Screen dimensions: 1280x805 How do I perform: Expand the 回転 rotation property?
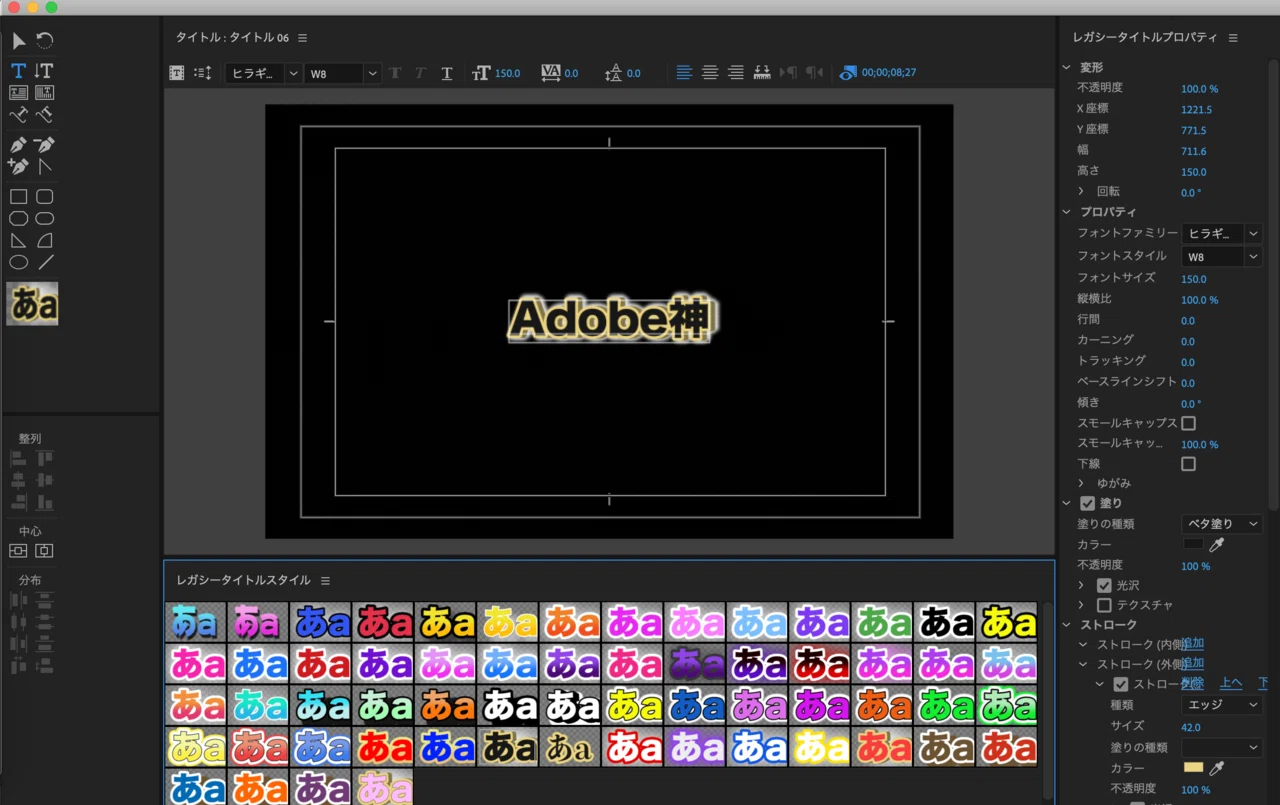[x=1081, y=191]
